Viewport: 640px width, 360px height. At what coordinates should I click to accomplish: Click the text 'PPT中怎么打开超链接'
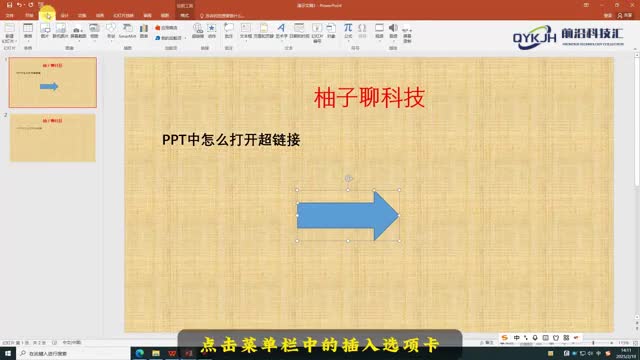click(231, 140)
